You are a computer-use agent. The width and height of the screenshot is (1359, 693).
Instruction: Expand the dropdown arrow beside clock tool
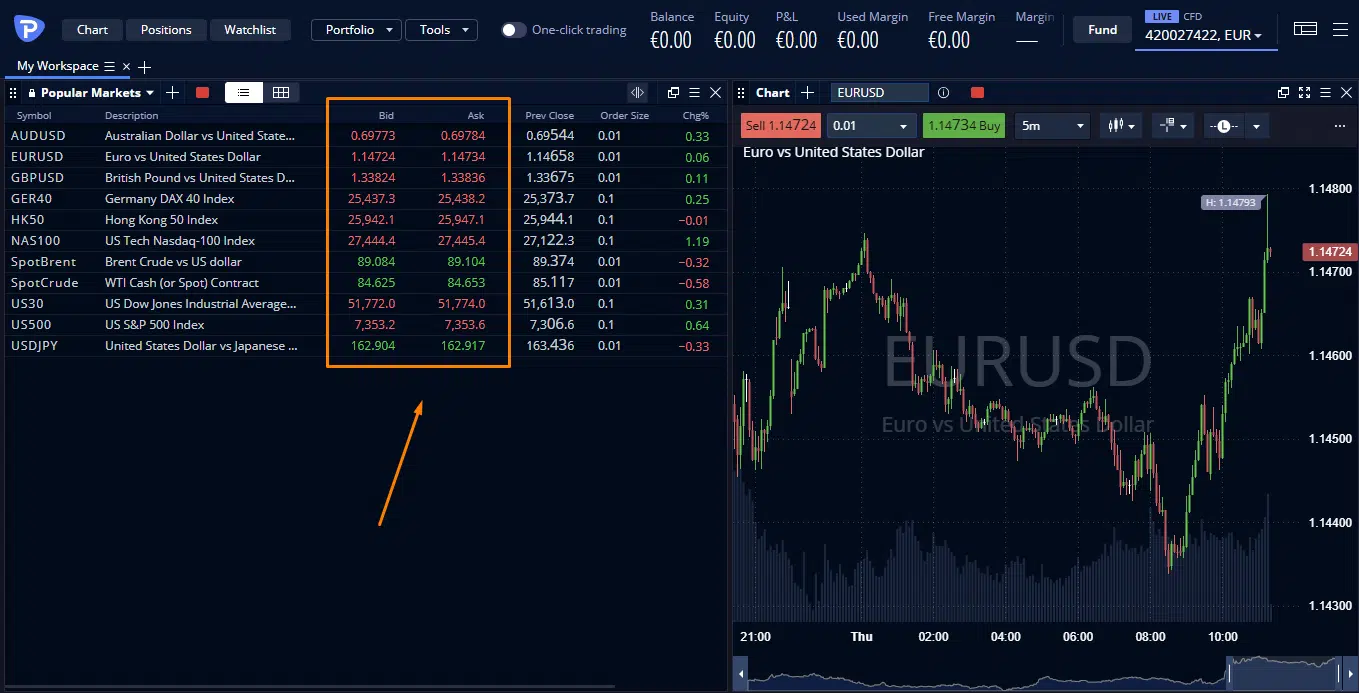coord(1255,126)
